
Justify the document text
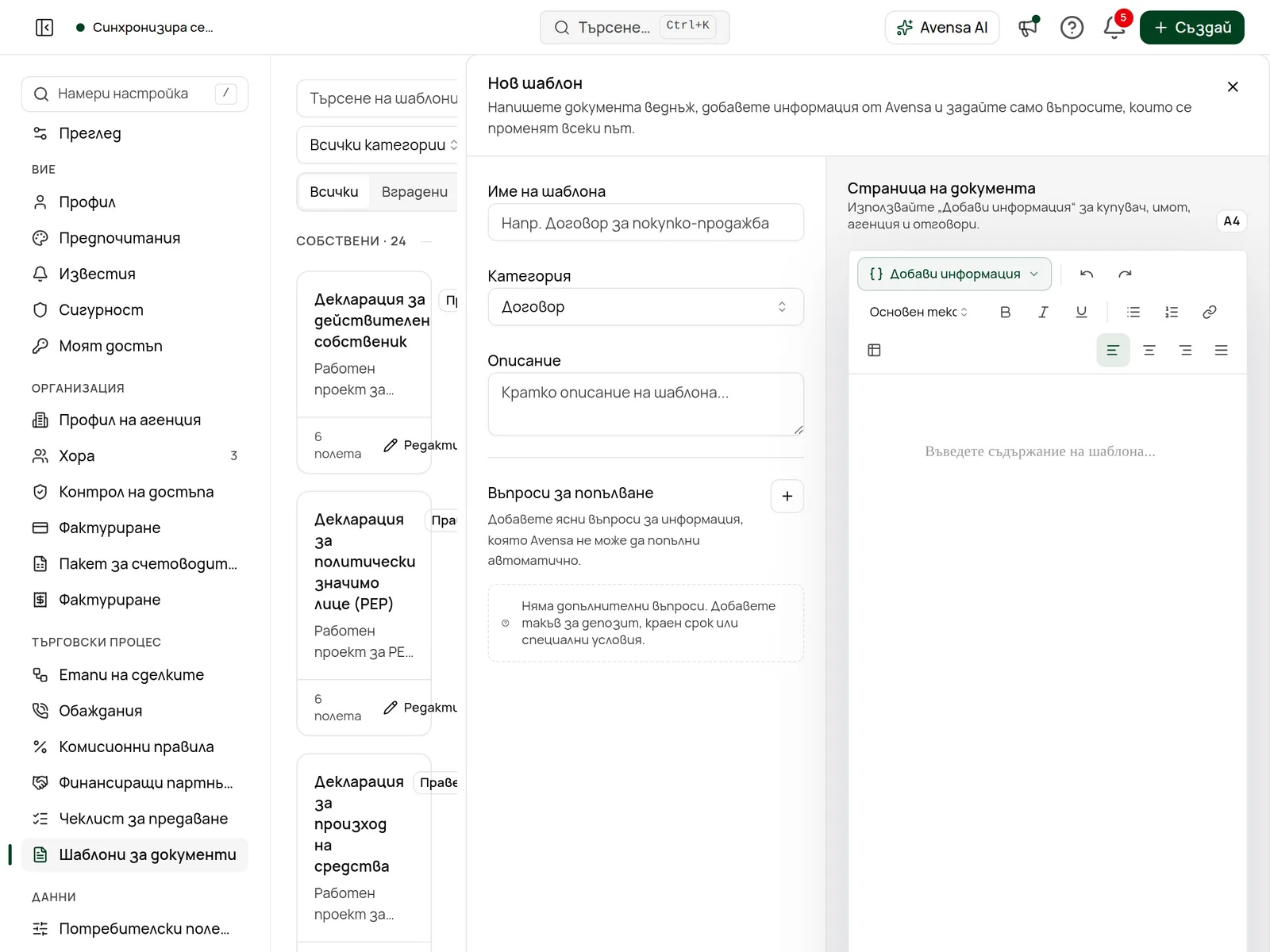tap(1222, 350)
